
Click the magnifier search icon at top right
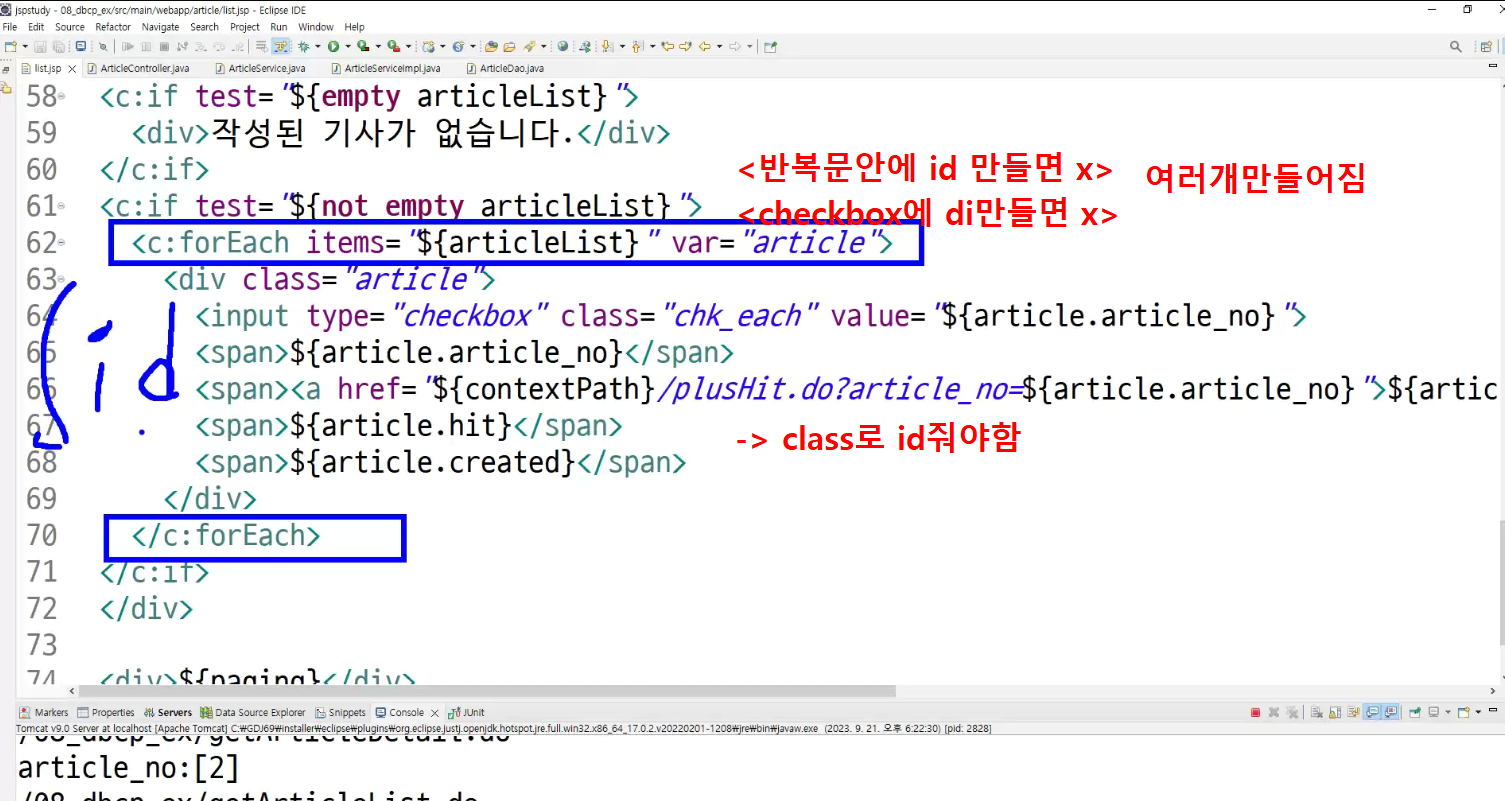coord(1456,46)
